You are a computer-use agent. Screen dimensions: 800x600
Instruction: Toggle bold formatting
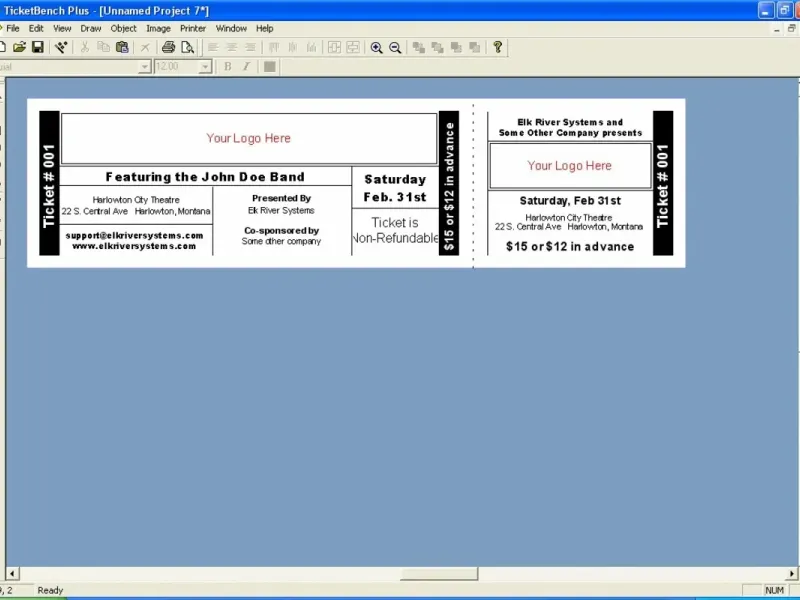pos(228,66)
